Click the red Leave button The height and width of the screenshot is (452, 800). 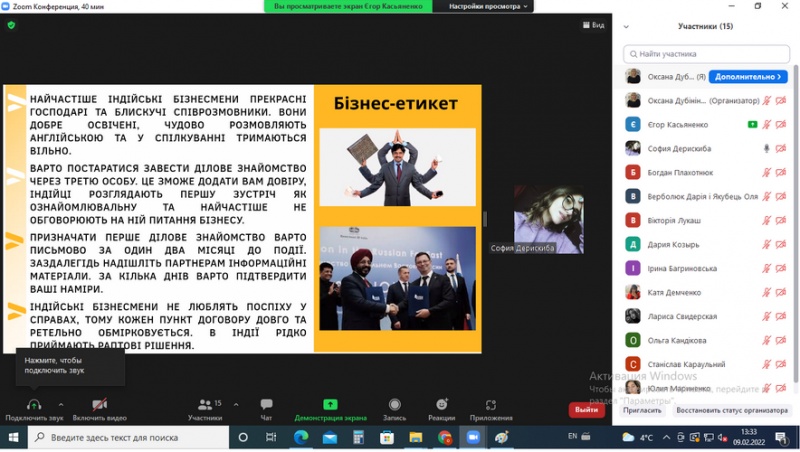(587, 409)
